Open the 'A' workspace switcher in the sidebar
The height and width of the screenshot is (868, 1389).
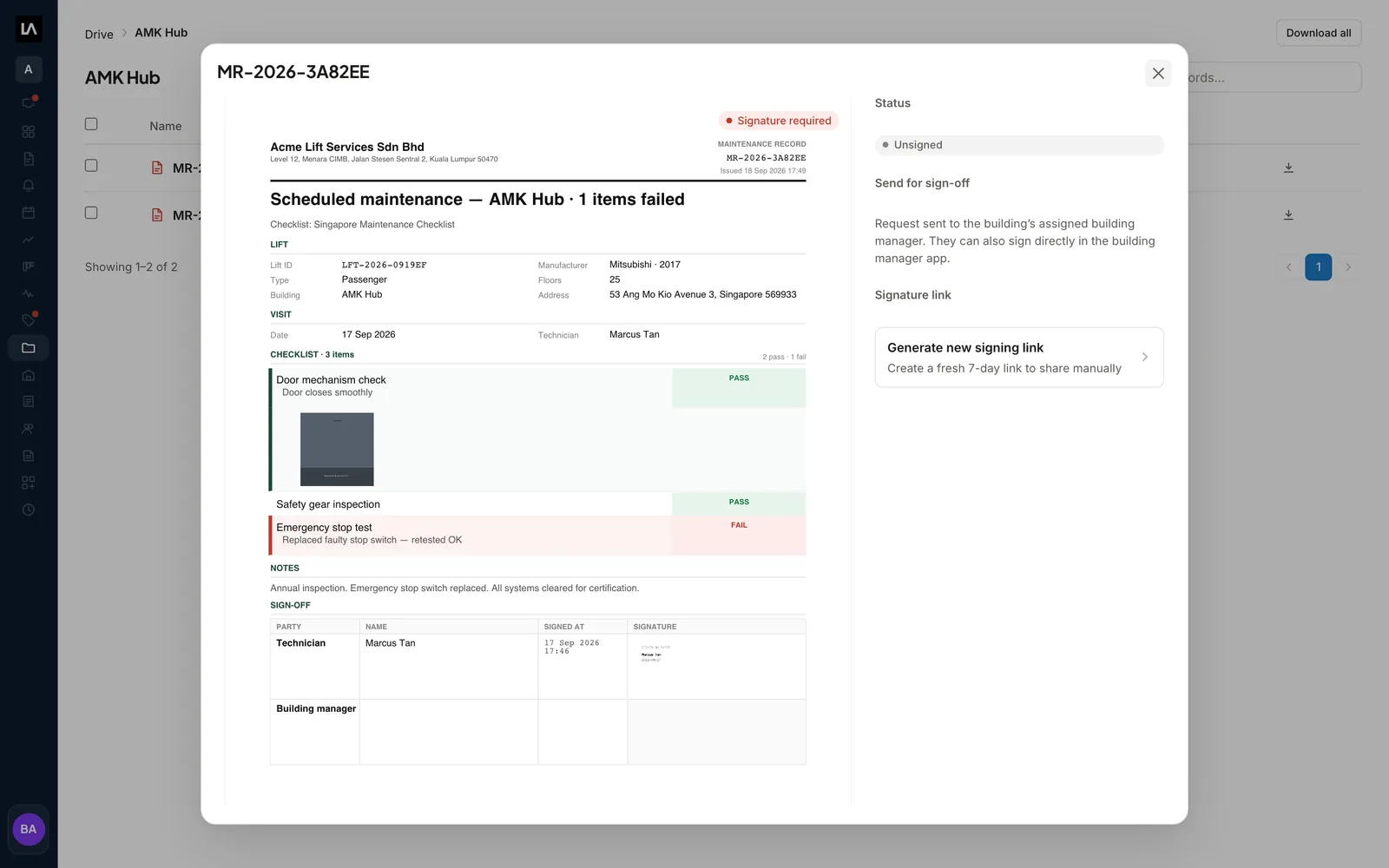pos(29,69)
